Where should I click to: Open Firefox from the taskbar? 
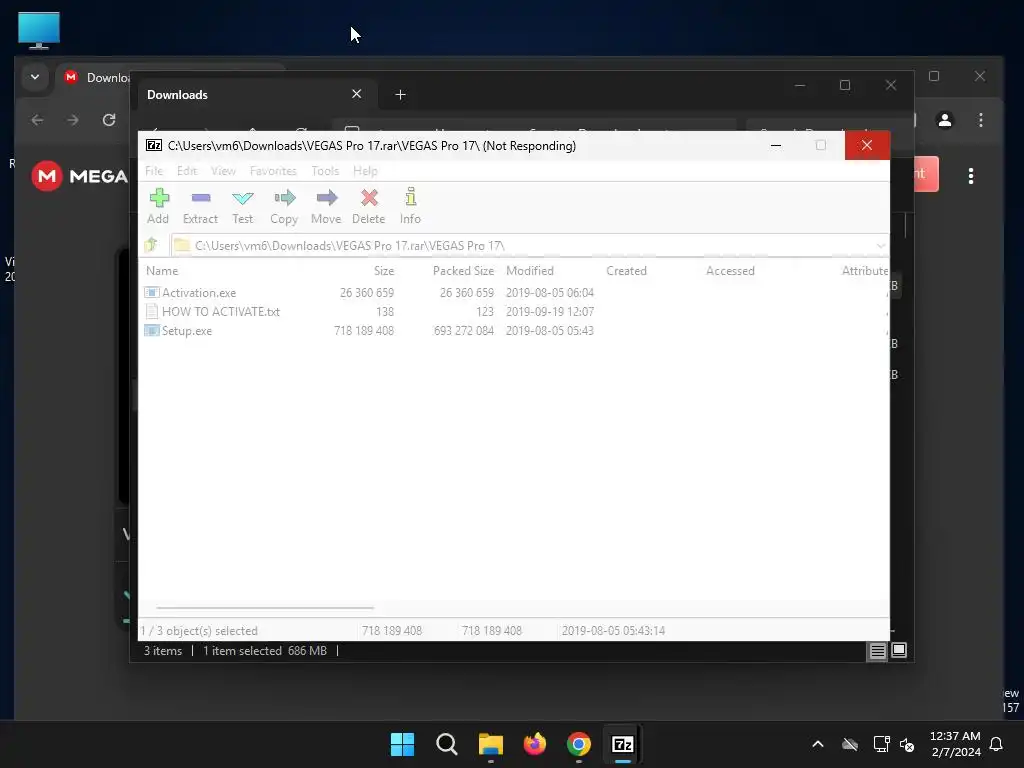tap(535, 744)
